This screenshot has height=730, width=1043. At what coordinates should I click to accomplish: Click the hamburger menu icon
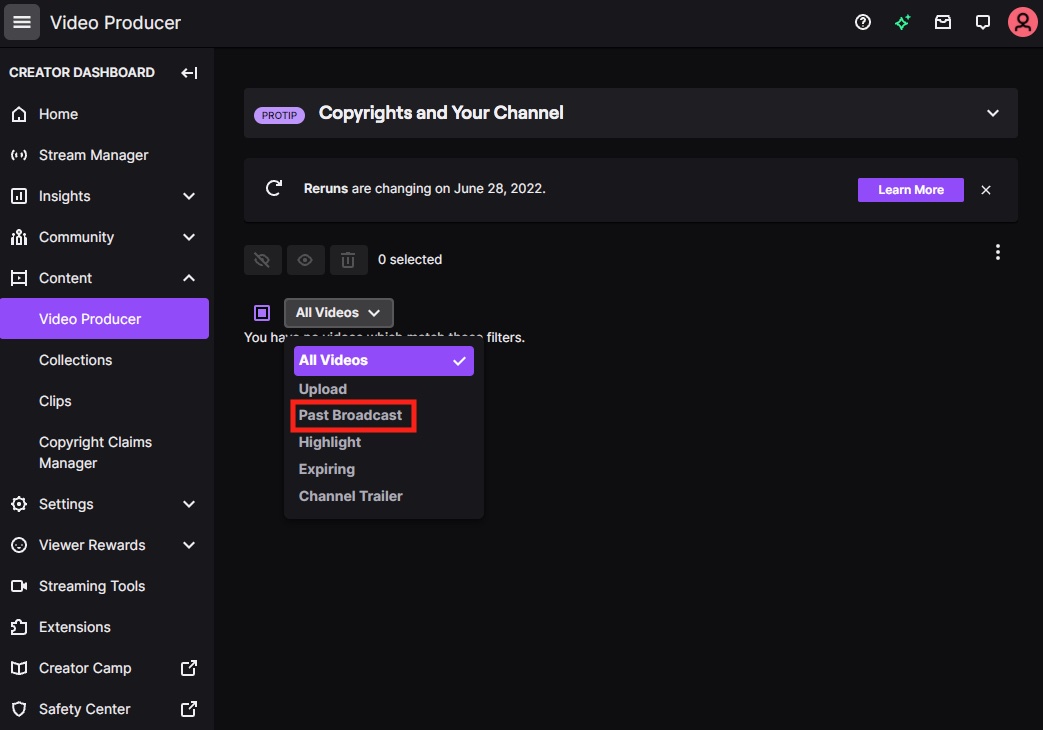(x=22, y=22)
